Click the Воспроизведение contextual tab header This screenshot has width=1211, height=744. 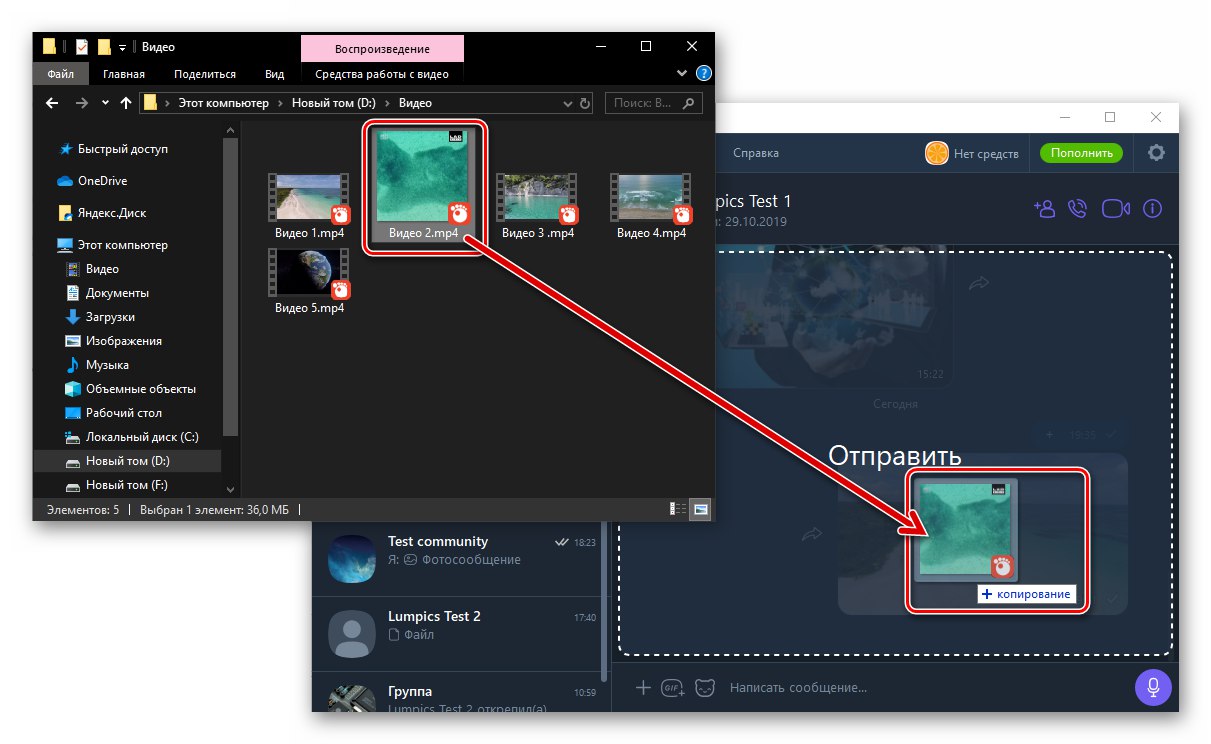click(382, 48)
